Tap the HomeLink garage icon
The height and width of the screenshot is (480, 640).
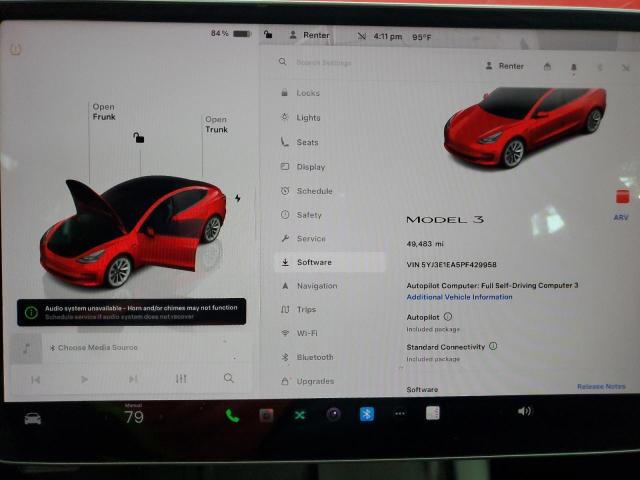tap(547, 66)
